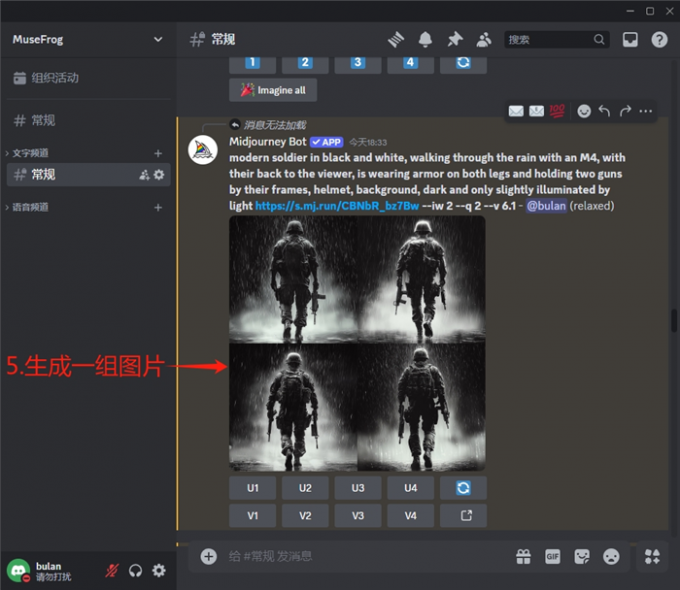Open the sticker picker icon

pos(582,557)
